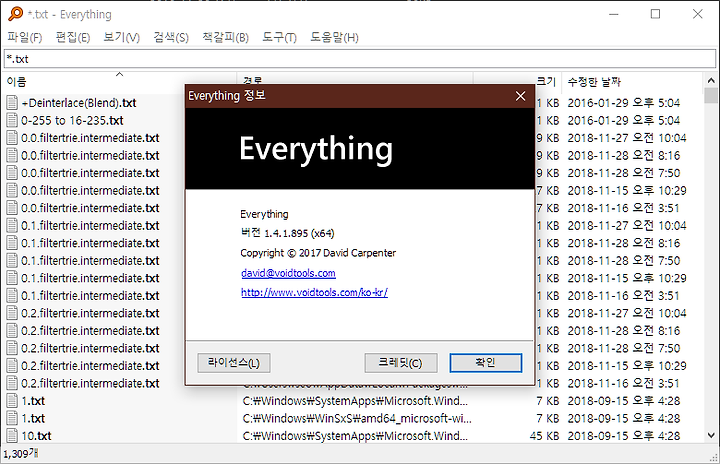Maximize the Everything main window
720x464 pixels.
(655, 14)
